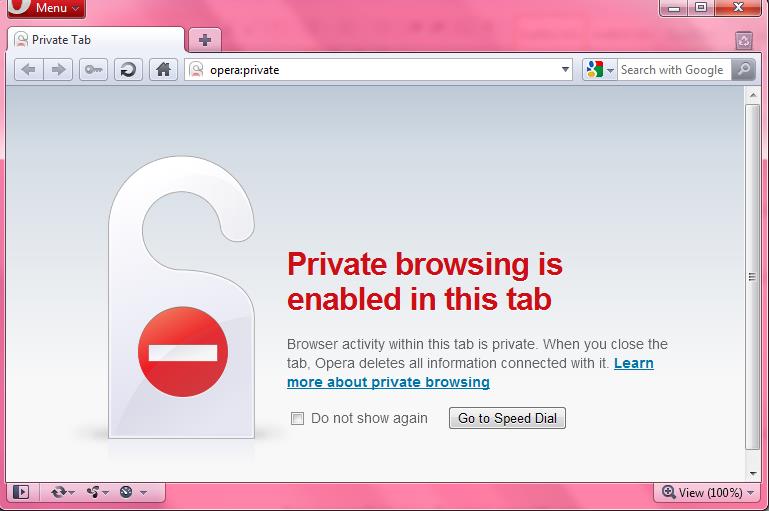Screen dimensions: 769x511
Task: Click the vertical scrollbar thumb
Action: pos(752,277)
